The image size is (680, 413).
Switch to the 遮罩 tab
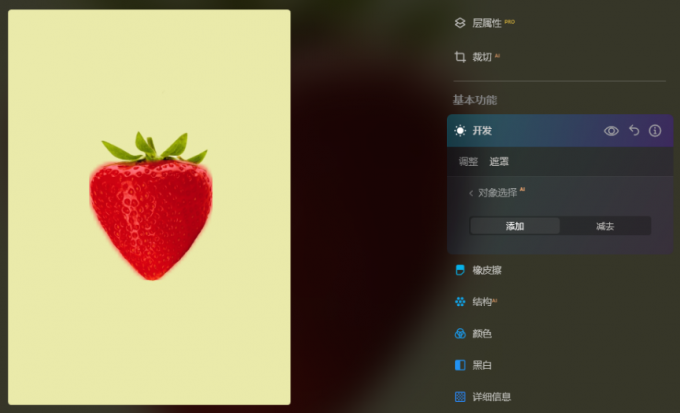coord(499,161)
